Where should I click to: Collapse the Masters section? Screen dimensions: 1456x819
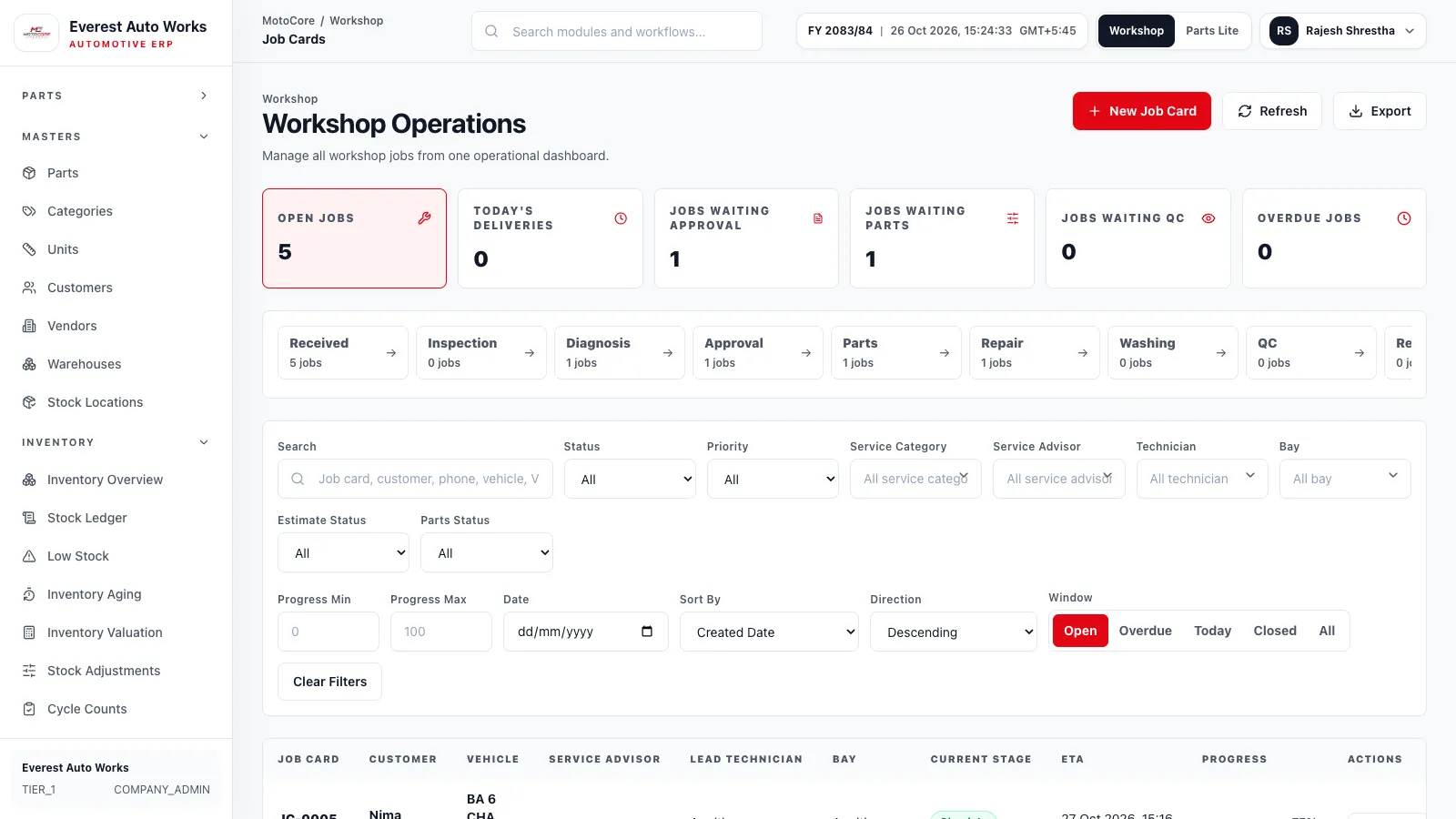point(116,136)
